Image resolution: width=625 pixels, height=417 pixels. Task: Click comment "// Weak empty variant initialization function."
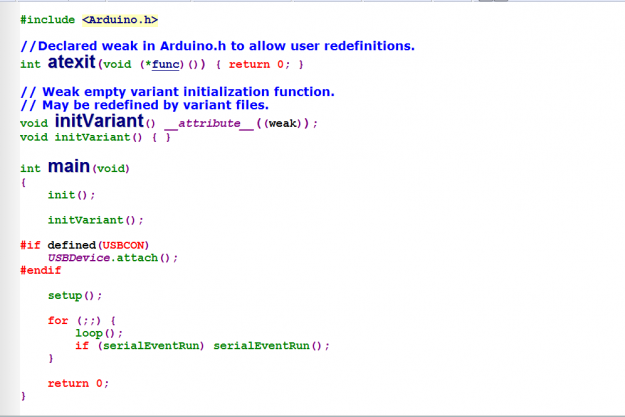click(177, 92)
